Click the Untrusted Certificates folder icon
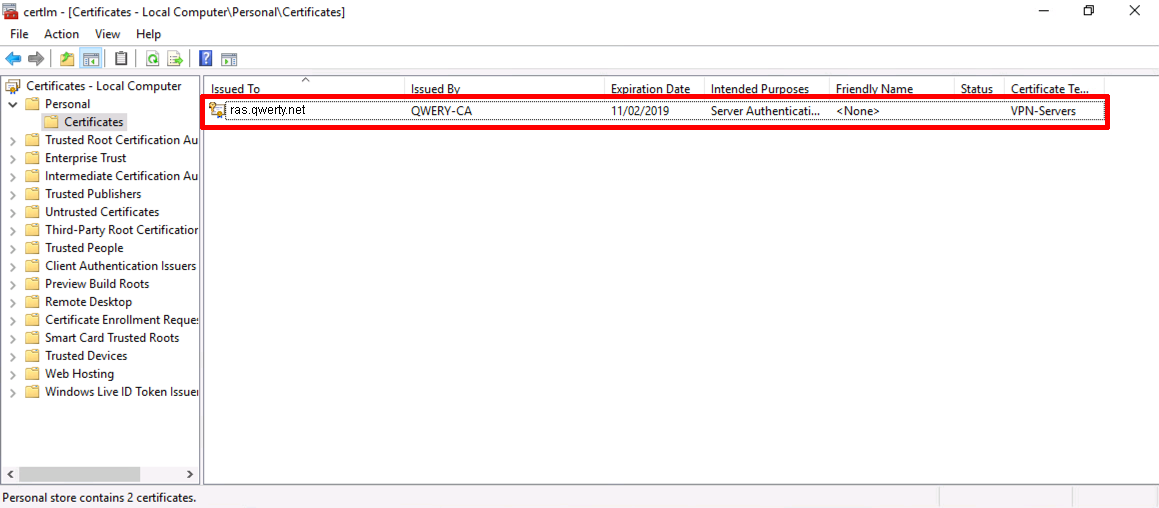The width and height of the screenshot is (1159, 508). coord(32,212)
